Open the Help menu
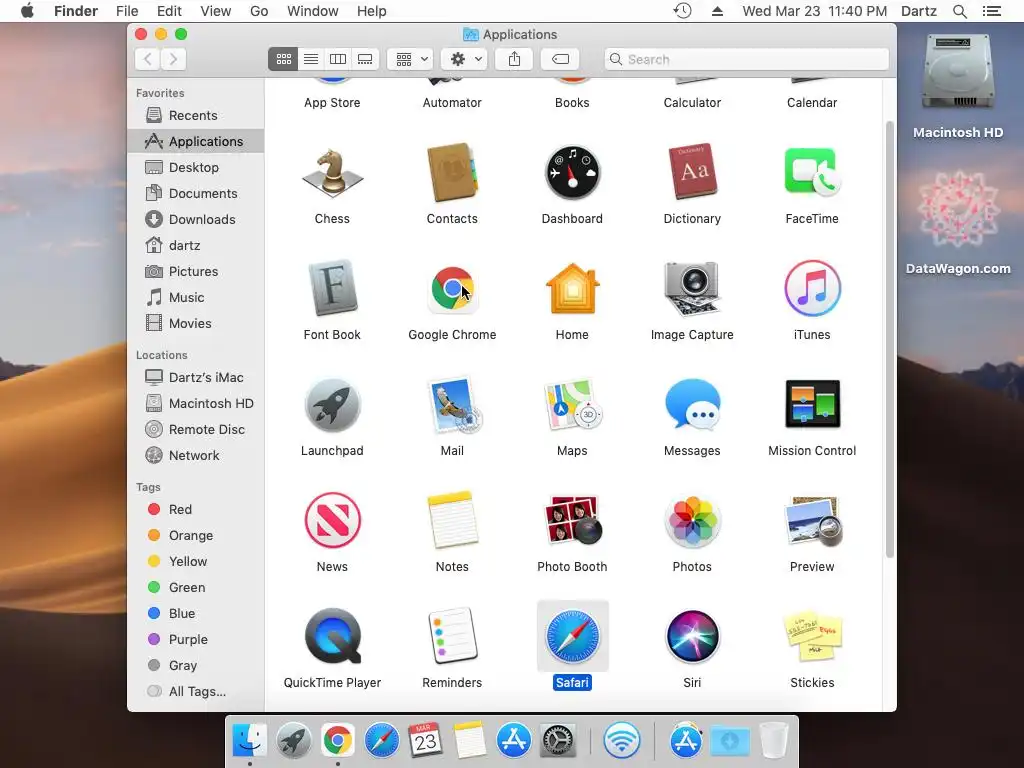 (372, 11)
